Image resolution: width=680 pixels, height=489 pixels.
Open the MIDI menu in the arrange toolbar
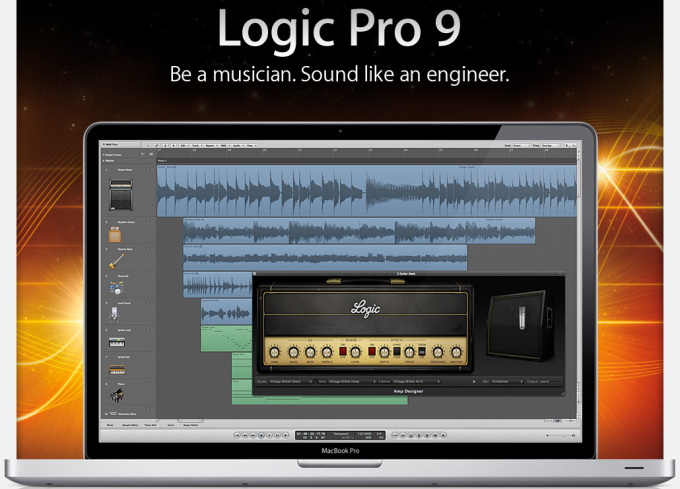[225, 146]
